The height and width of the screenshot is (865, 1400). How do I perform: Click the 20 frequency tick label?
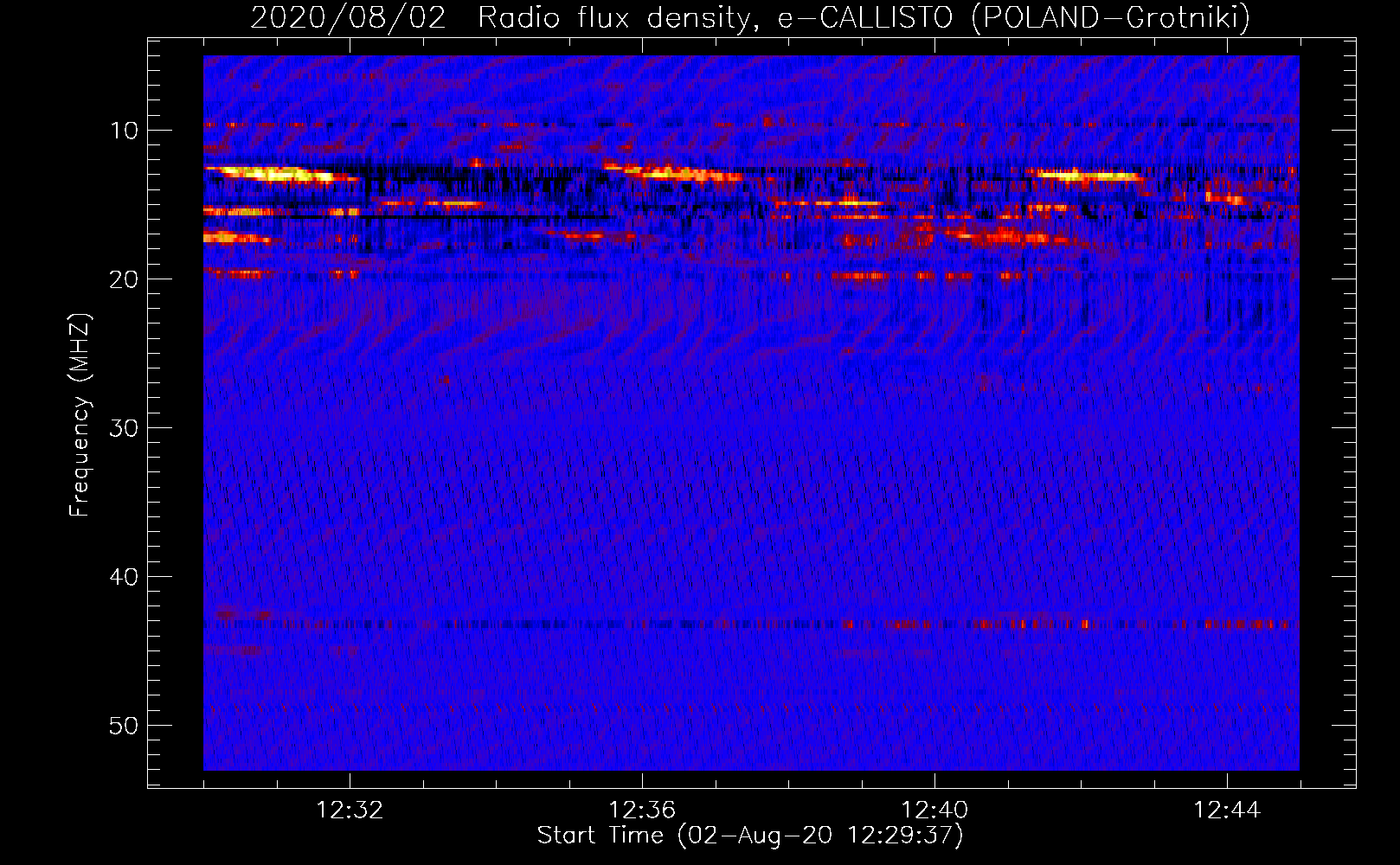click(x=125, y=279)
